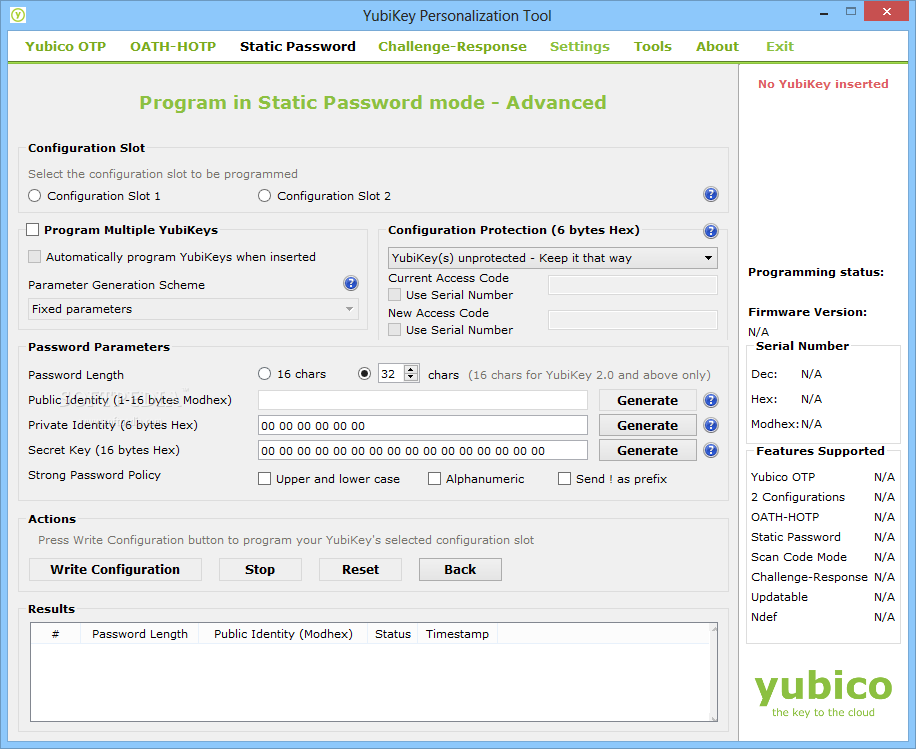Image resolution: width=916 pixels, height=749 pixels.
Task: Maximize the YubiKey Personalization Tool window
Action: [x=851, y=12]
